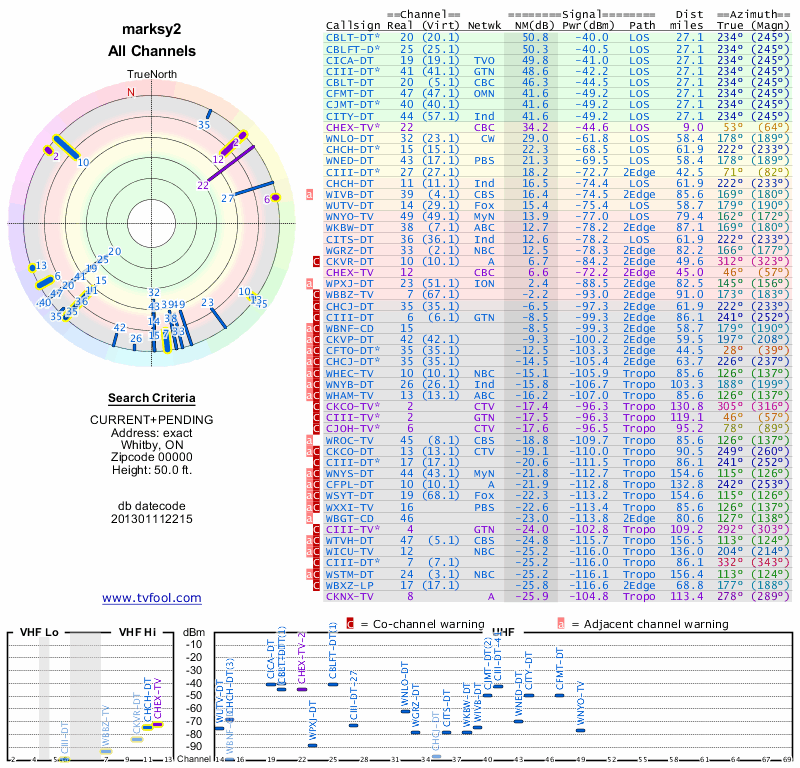The width and height of the screenshot is (800, 768).
Task: Click the 'WHEC-TV' callsign
Action: tap(349, 374)
